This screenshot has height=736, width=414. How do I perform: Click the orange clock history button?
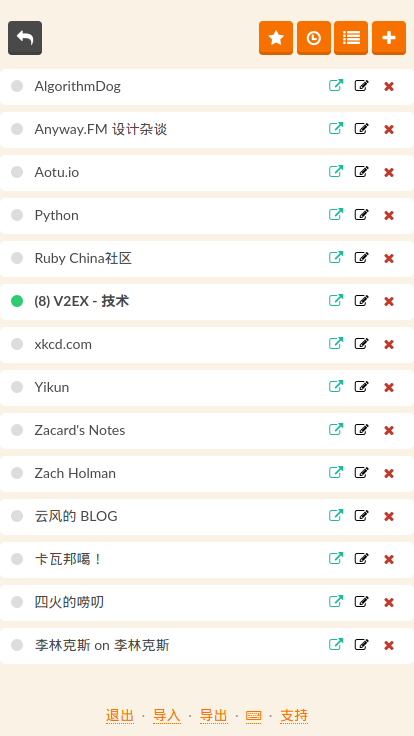click(314, 38)
